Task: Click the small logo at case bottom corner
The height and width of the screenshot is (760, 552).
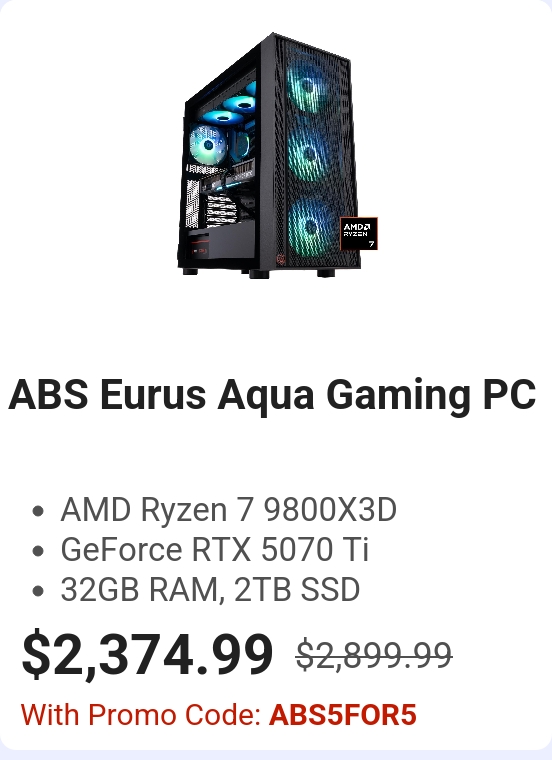Action: [x=281, y=259]
